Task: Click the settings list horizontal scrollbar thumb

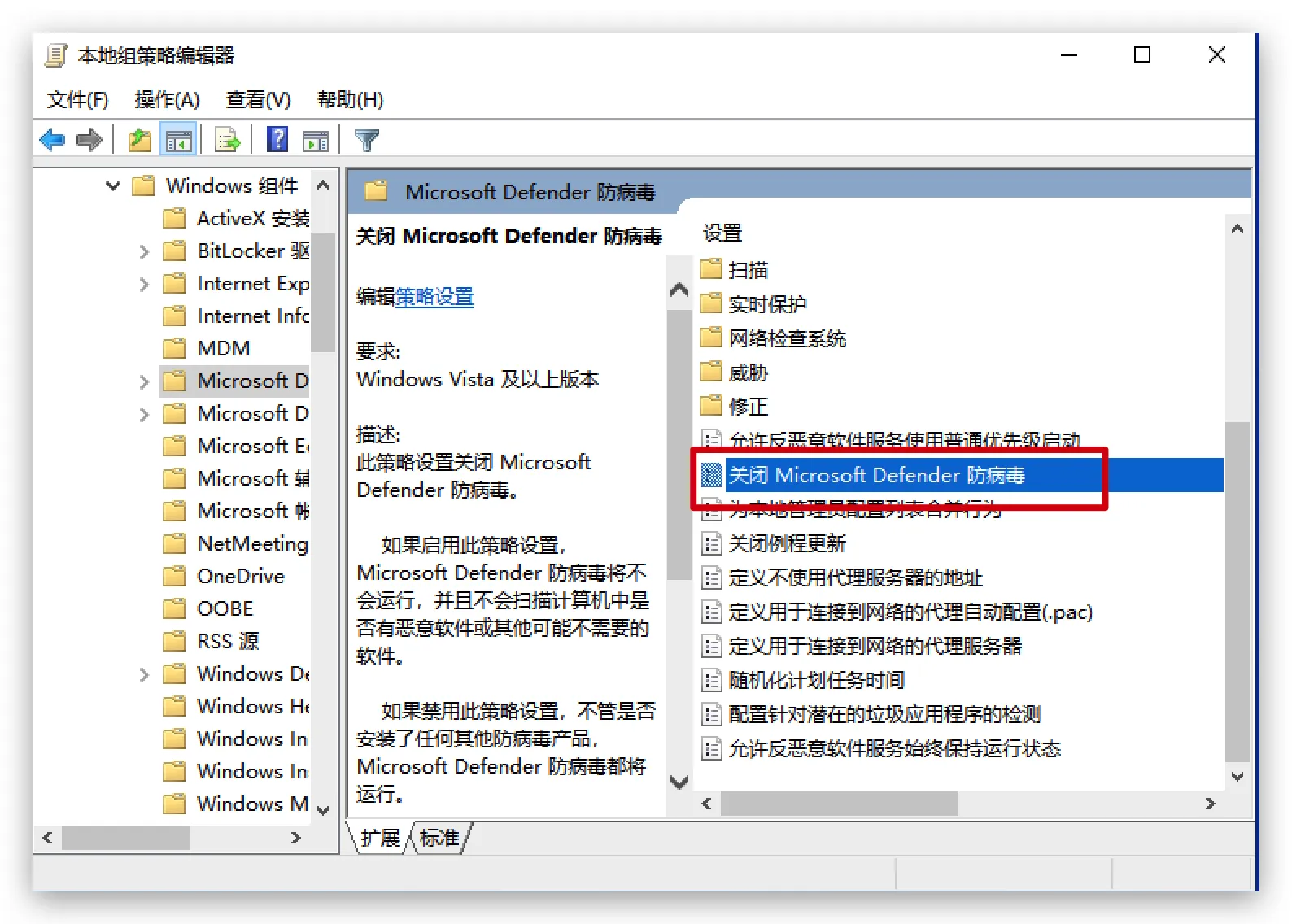Action: point(839,804)
